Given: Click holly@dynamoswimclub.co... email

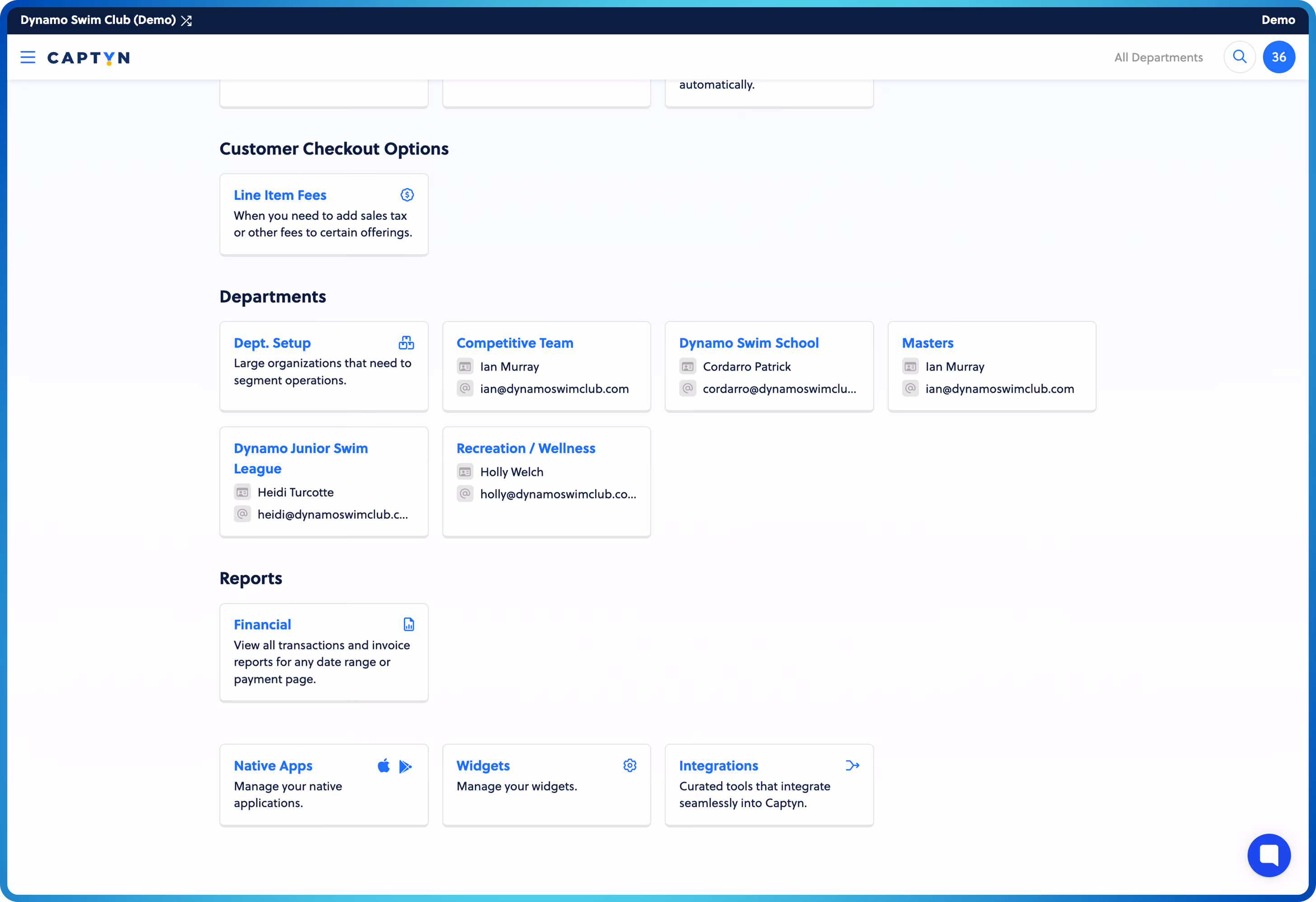Looking at the screenshot, I should click(558, 494).
